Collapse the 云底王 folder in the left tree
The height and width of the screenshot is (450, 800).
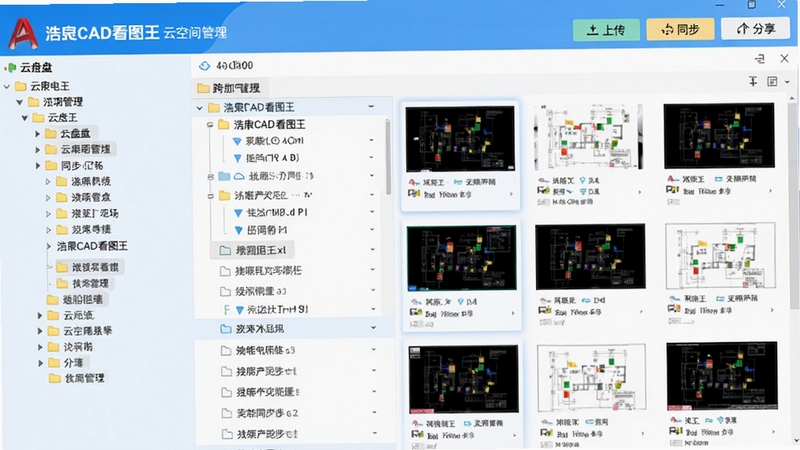pos(24,118)
